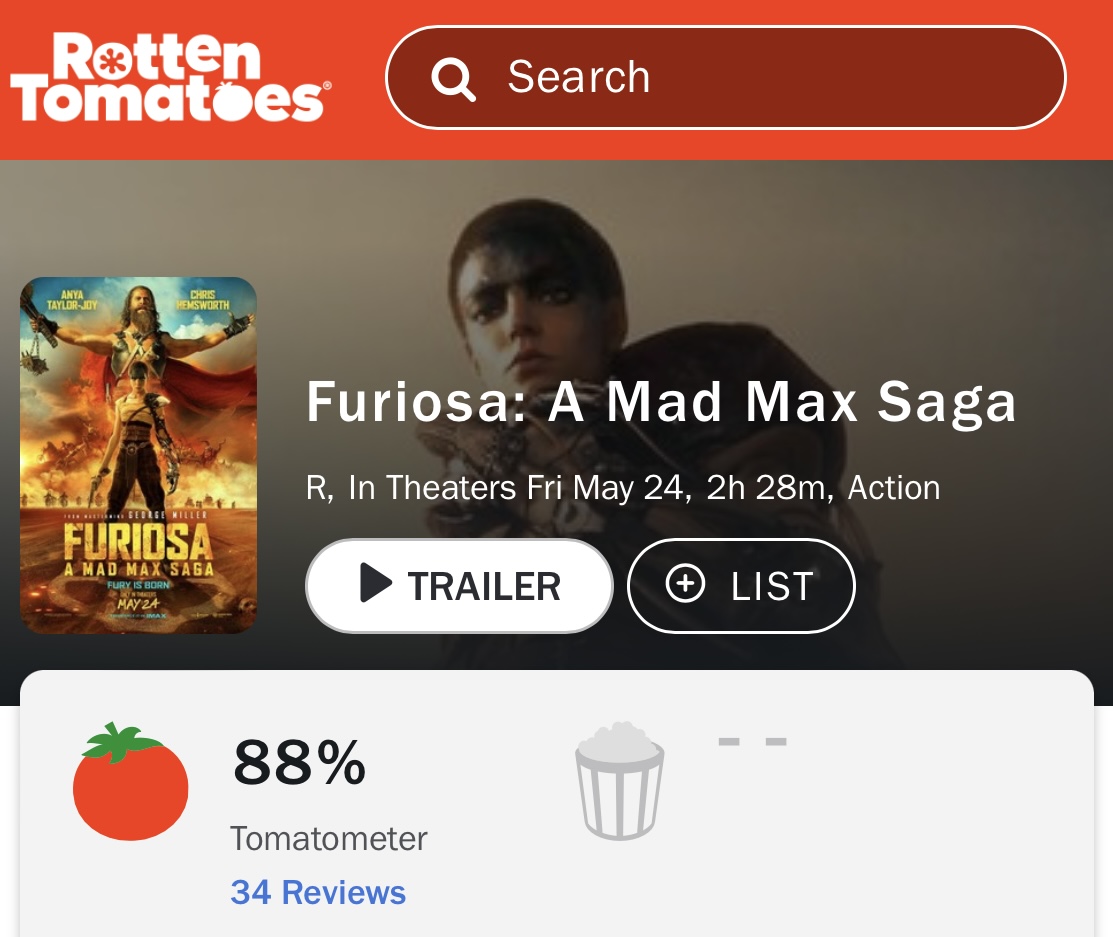Viewport: 1113px width, 937px height.
Task: Focus the Search text field
Action: pos(760,78)
